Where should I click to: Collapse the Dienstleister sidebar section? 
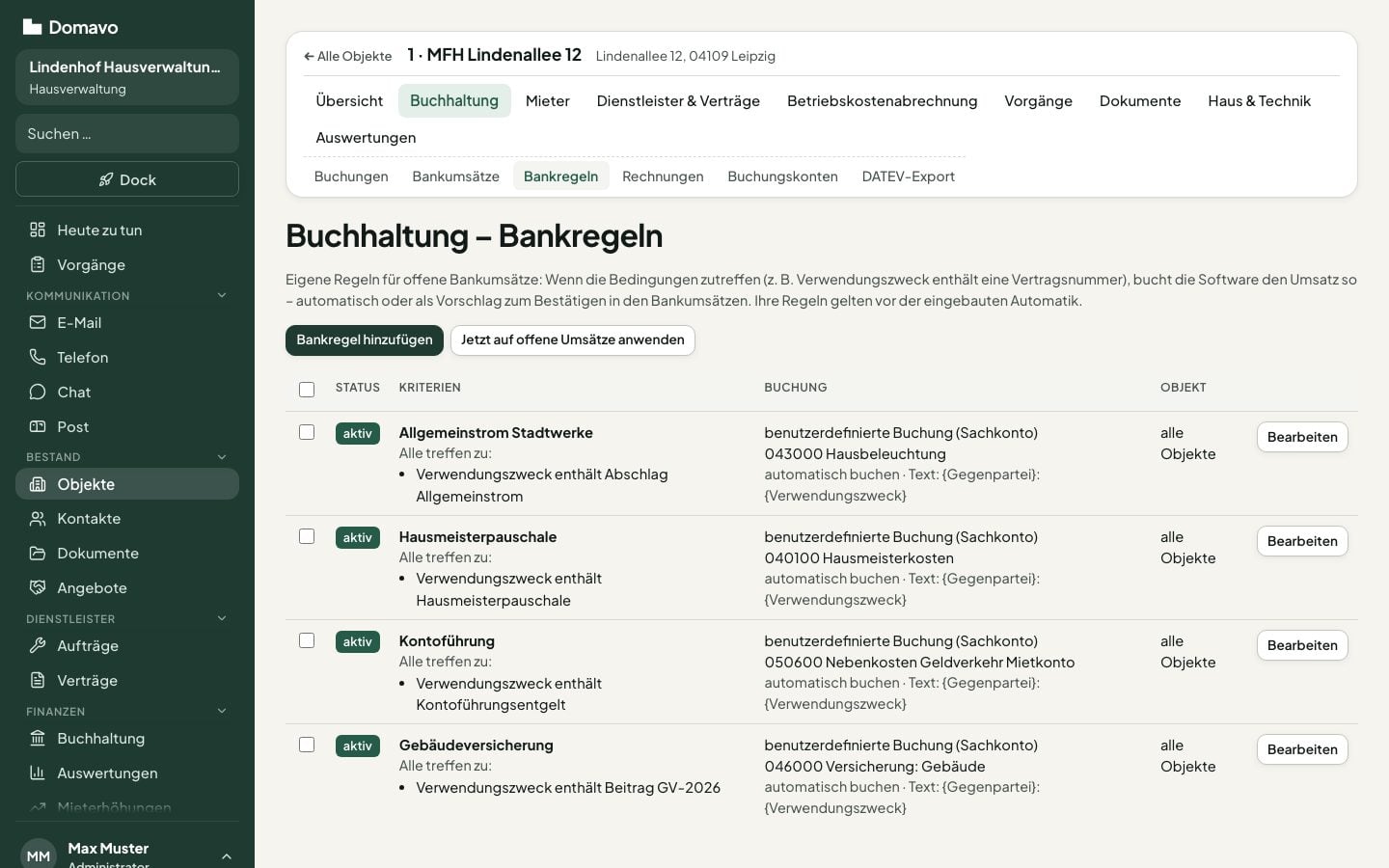[222, 618]
